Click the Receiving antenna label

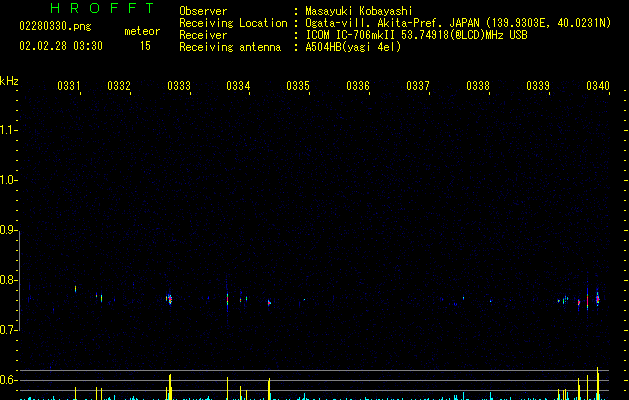230,47
